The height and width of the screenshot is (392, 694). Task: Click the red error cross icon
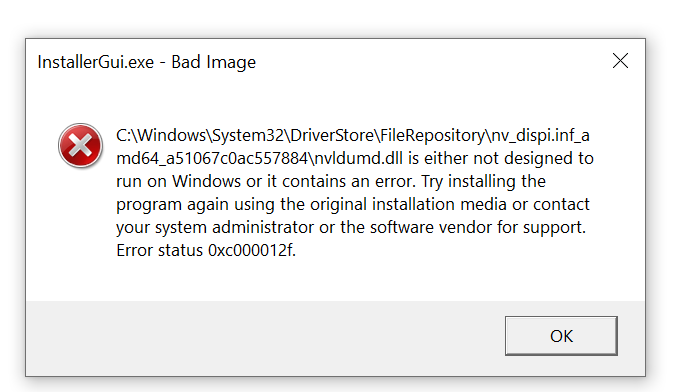coord(81,146)
